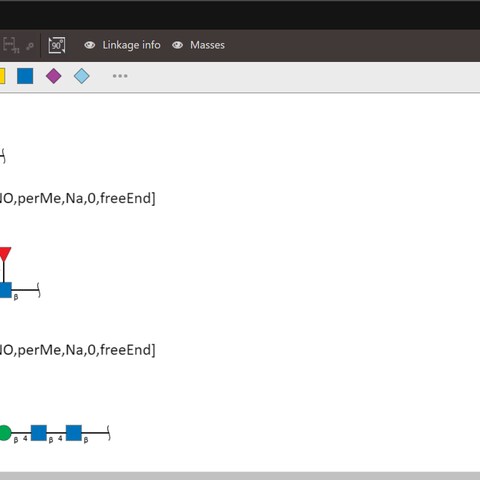Image resolution: width=480 pixels, height=480 pixels.
Task: Click the Linkage info label
Action: (x=131, y=45)
